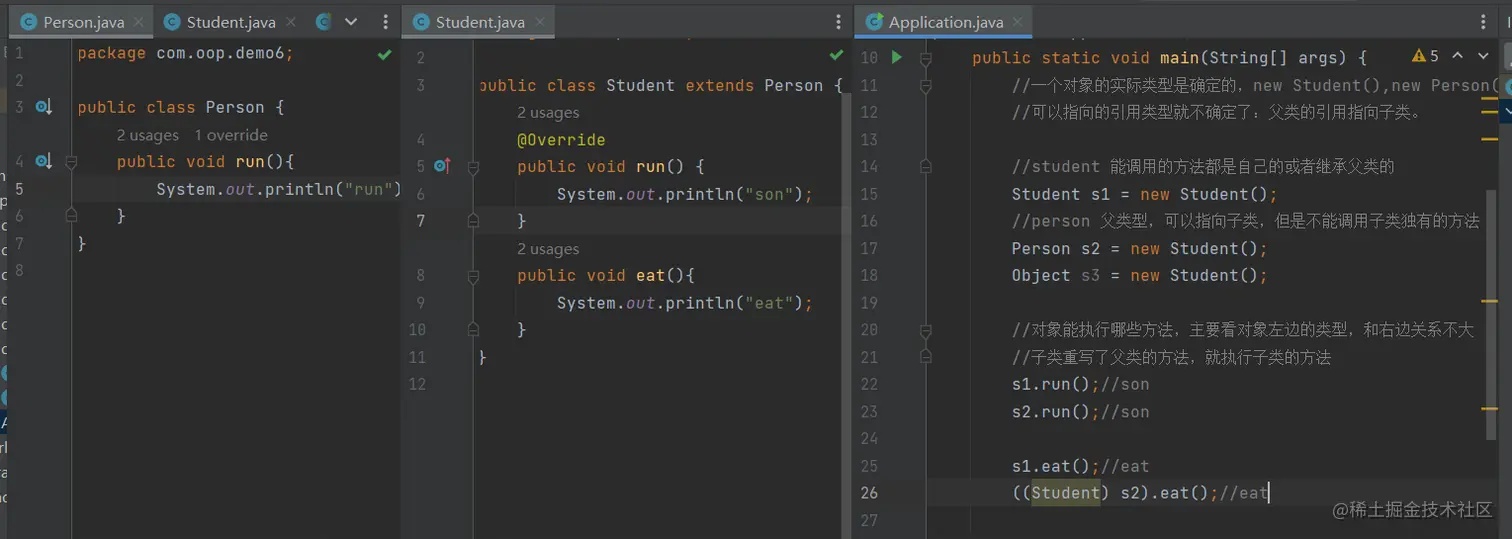Jump to the next highlighted problem with the down arrow
This screenshot has width=1512, height=539.
tap(1484, 56)
